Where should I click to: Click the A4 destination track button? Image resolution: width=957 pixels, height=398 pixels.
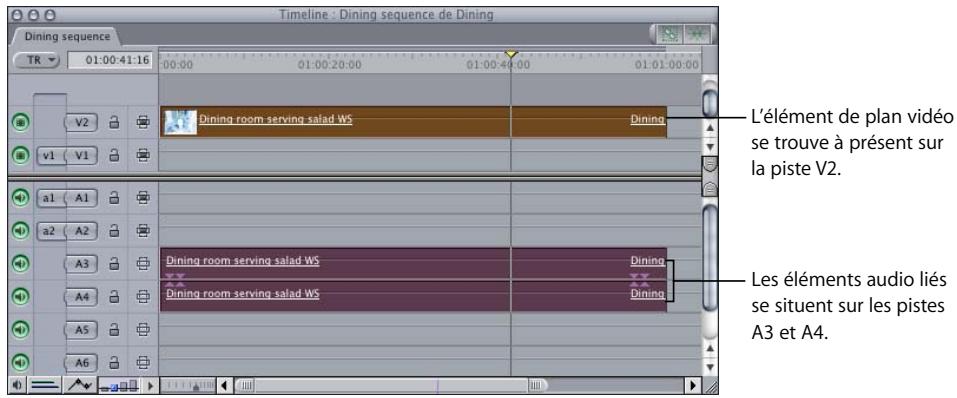[x=81, y=297]
